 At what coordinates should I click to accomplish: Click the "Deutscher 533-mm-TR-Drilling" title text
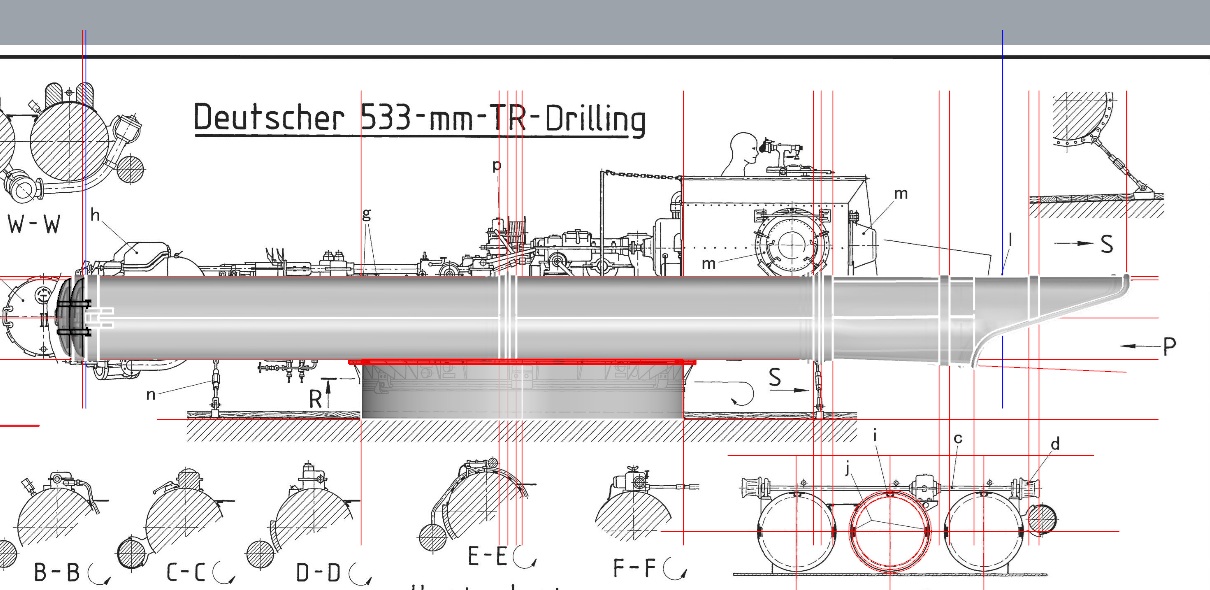coord(419,118)
